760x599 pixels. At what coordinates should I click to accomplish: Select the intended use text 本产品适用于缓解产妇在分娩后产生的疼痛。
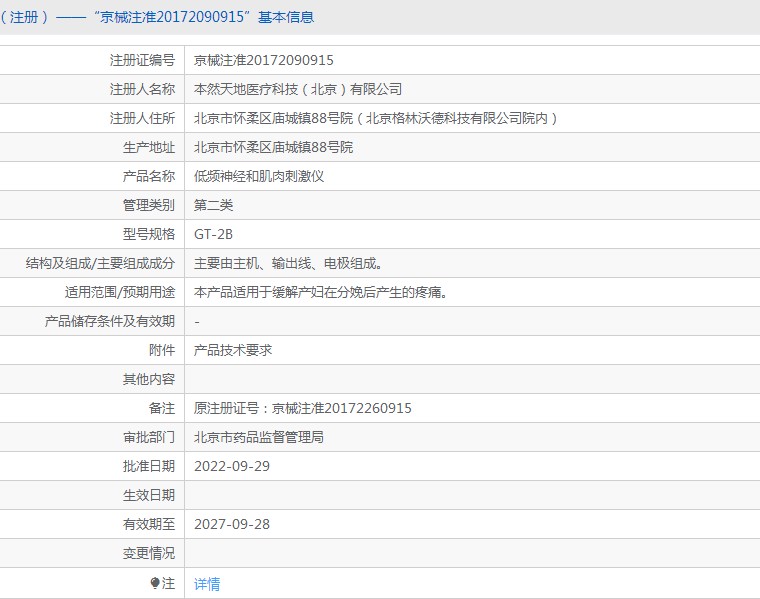coord(321,292)
